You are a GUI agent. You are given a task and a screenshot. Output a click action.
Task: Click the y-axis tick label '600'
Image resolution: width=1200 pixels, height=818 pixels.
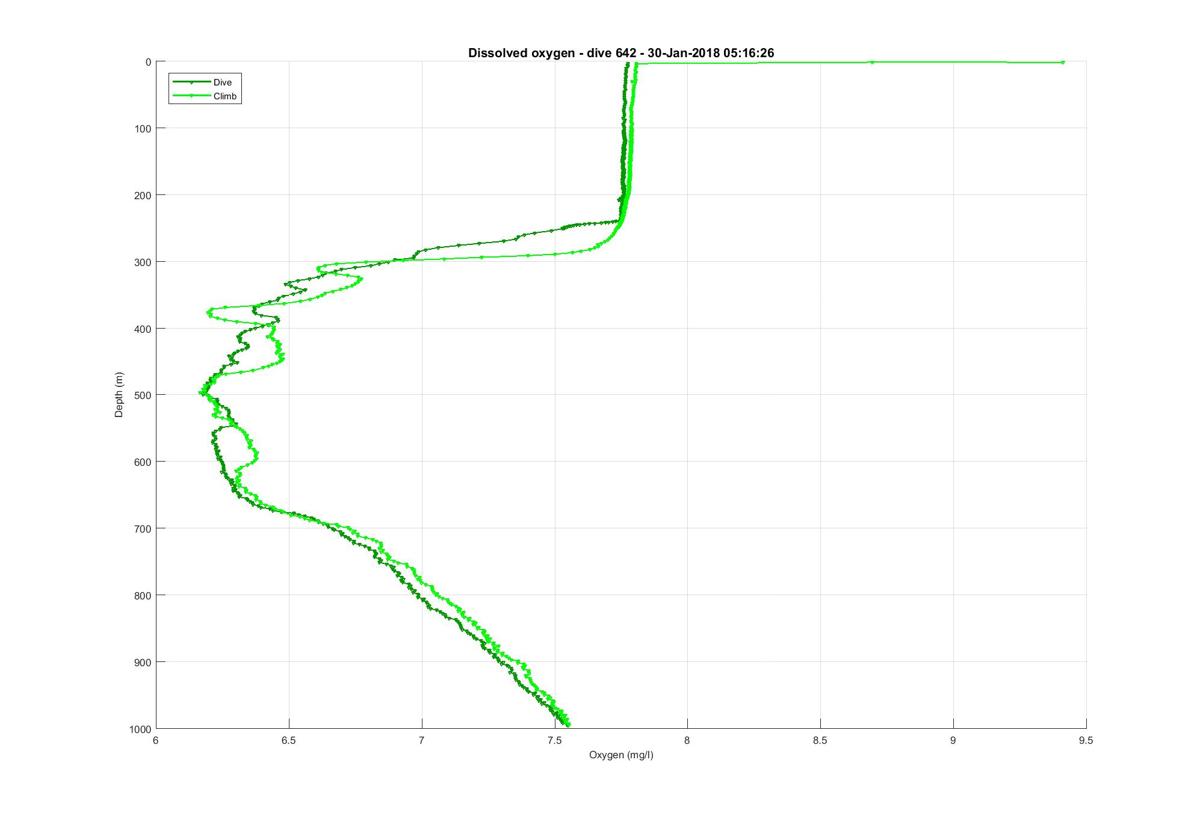(143, 462)
